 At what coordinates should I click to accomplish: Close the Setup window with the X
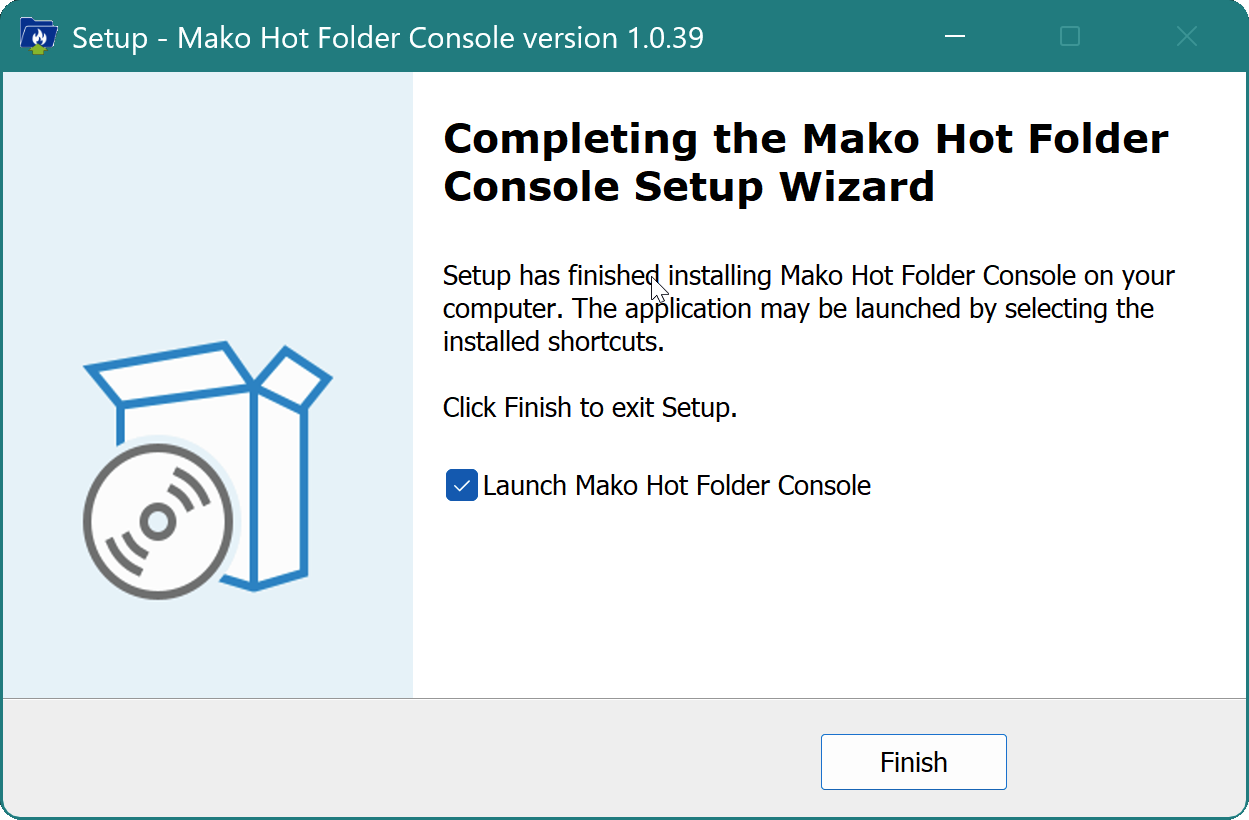[x=1186, y=37]
